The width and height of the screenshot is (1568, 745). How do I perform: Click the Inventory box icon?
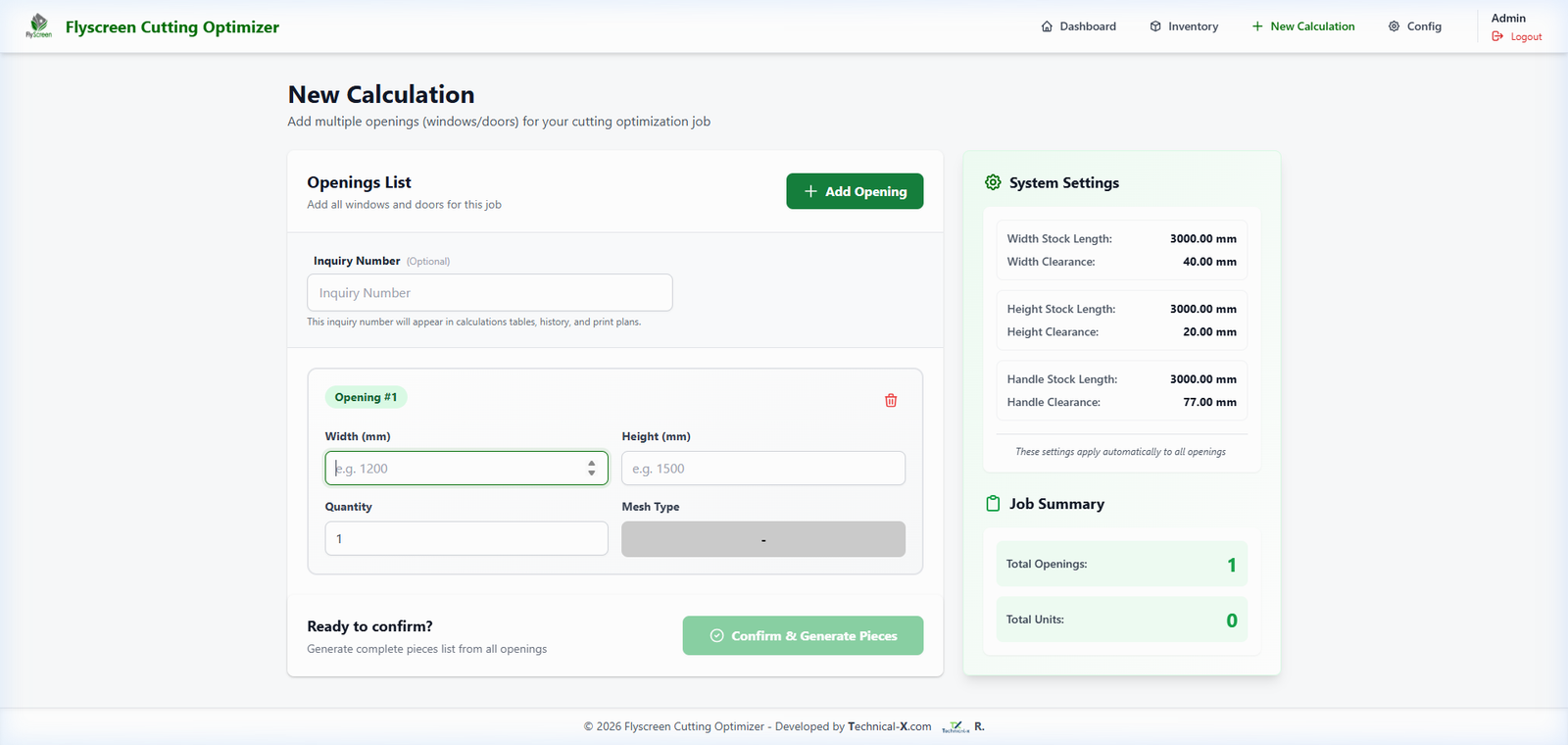[1155, 26]
